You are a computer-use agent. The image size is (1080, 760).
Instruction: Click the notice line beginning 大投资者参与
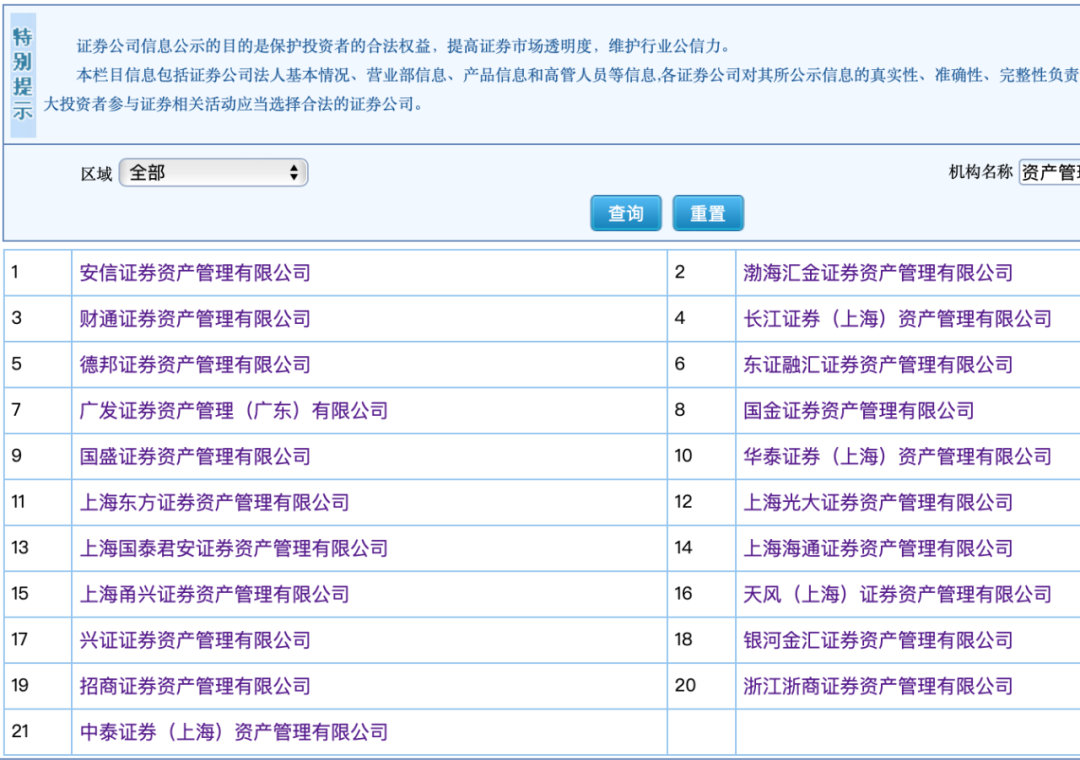234,105
